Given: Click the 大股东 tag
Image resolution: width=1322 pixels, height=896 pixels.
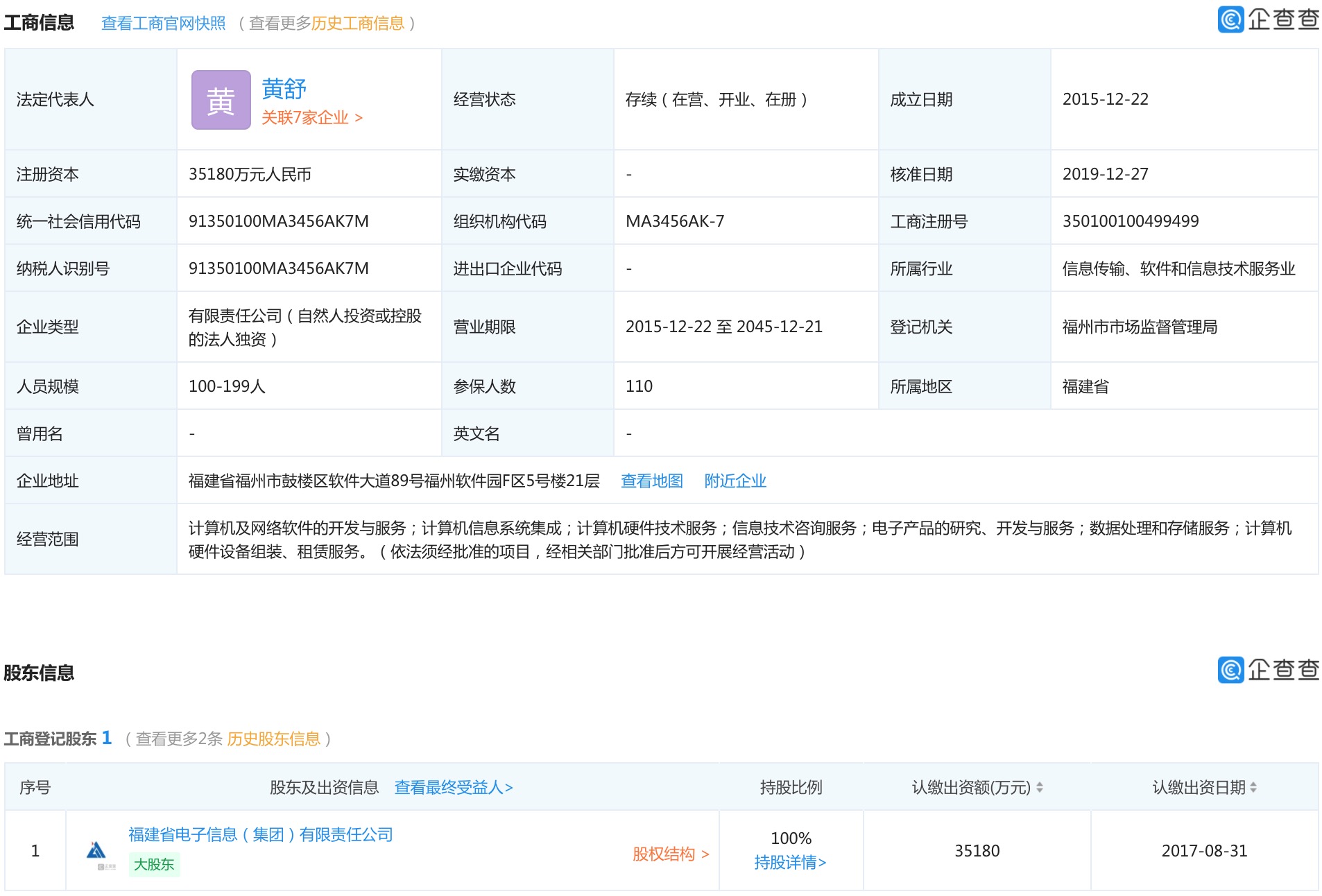Looking at the screenshot, I should click(x=154, y=865).
